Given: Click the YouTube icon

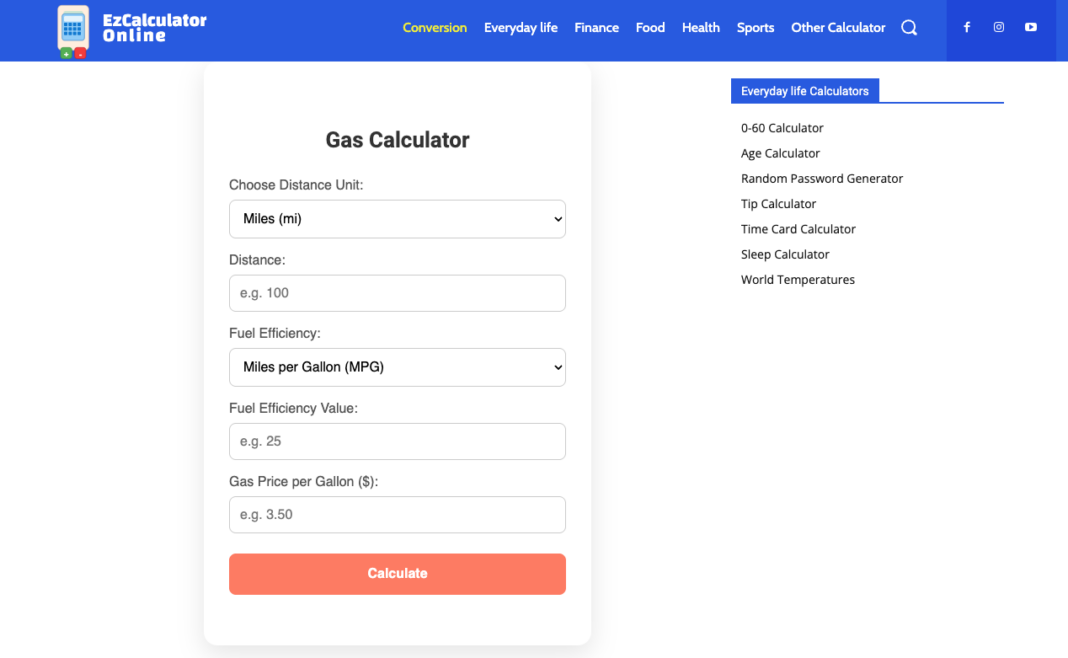Looking at the screenshot, I should coord(1030,27).
